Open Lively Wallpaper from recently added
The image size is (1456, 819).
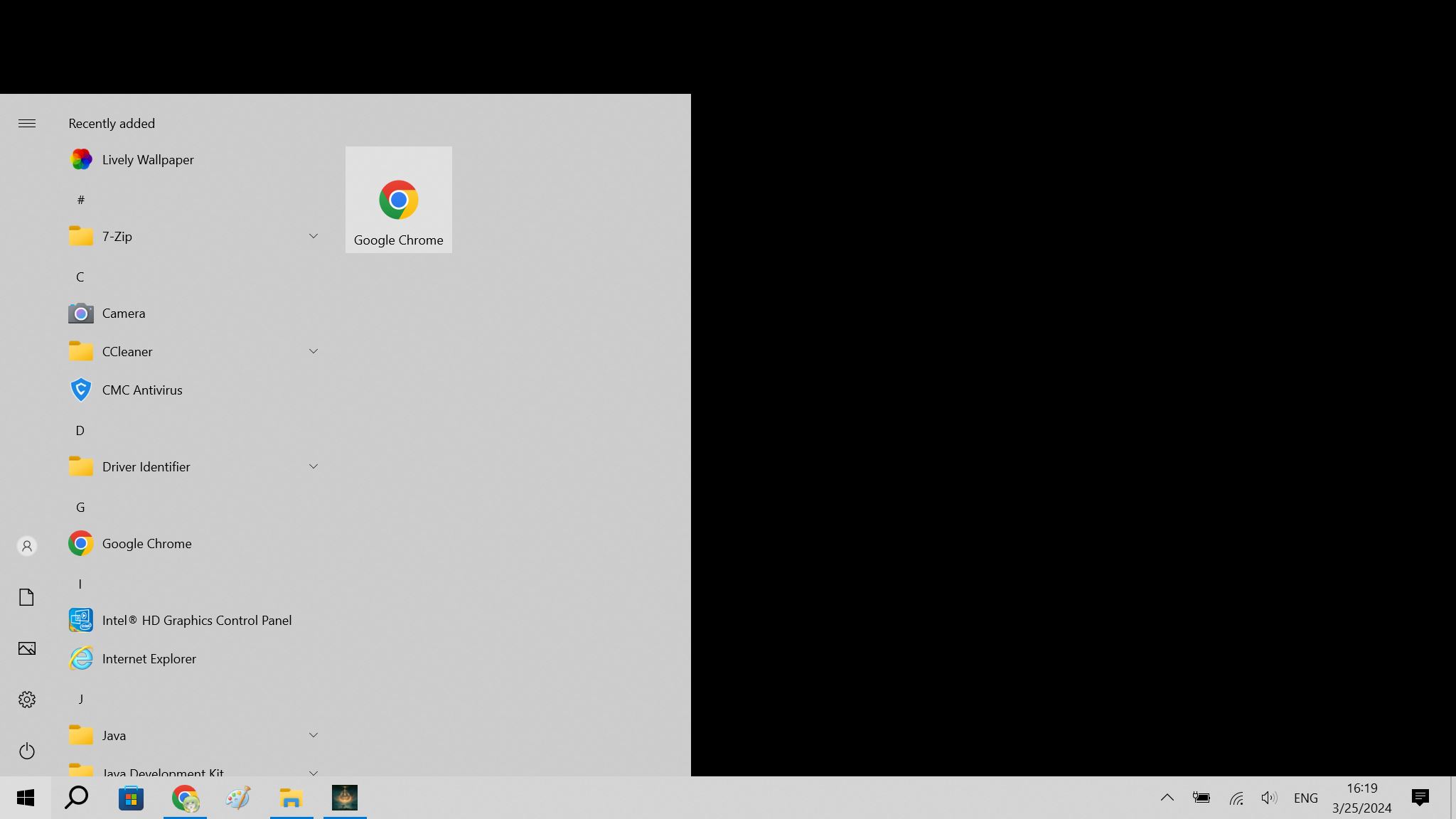[147, 160]
